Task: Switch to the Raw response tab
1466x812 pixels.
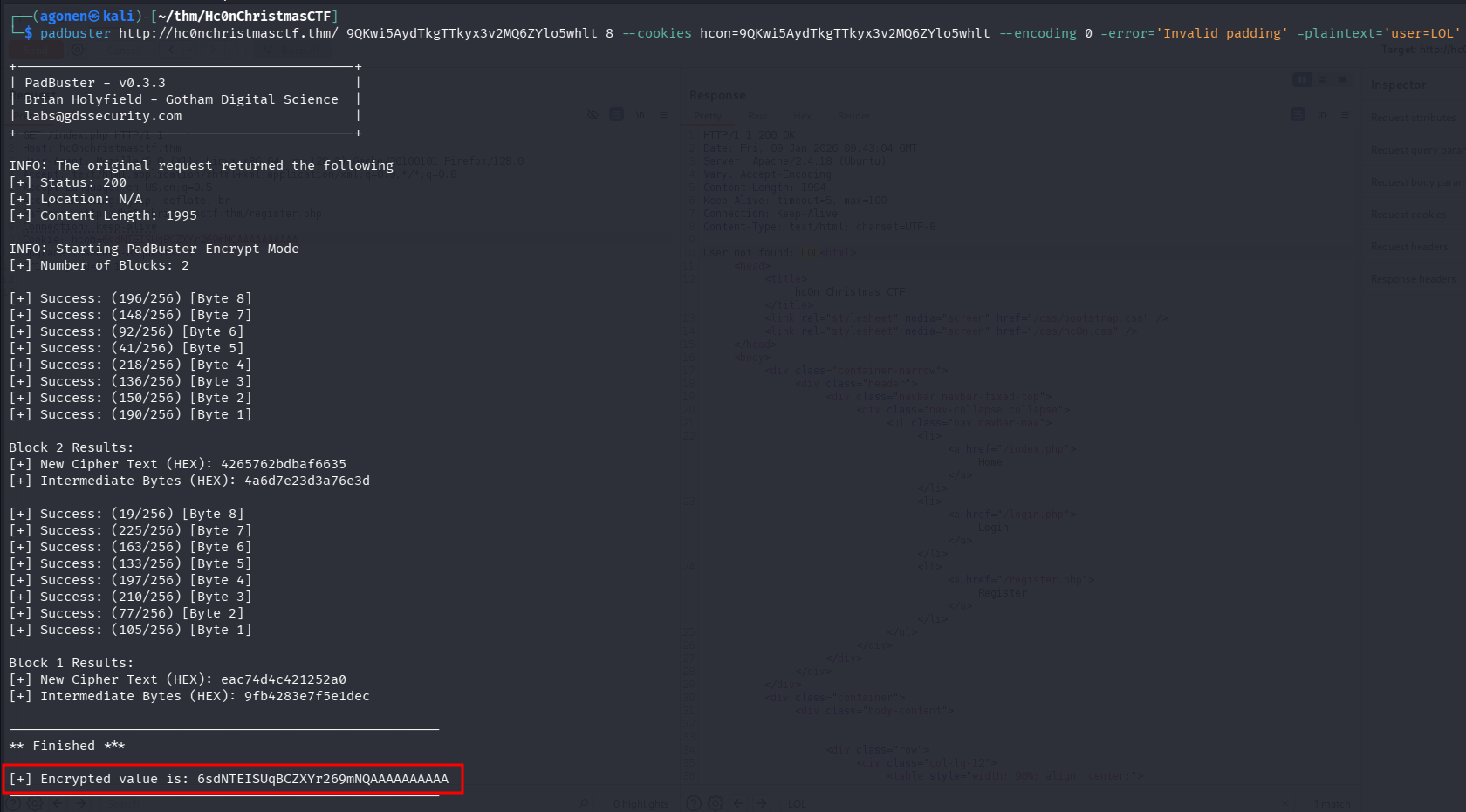Action: coord(757,116)
